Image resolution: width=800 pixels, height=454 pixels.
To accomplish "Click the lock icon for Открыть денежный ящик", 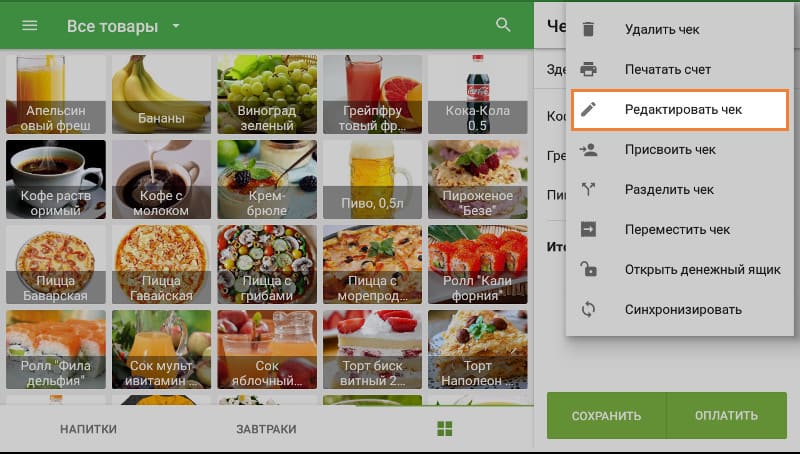I will [x=589, y=270].
